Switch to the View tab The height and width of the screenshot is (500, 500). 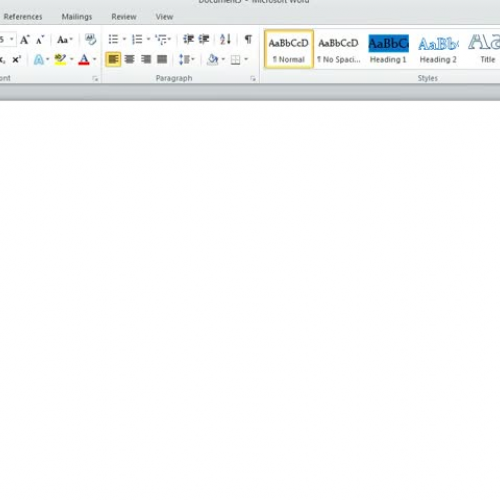coord(164,17)
